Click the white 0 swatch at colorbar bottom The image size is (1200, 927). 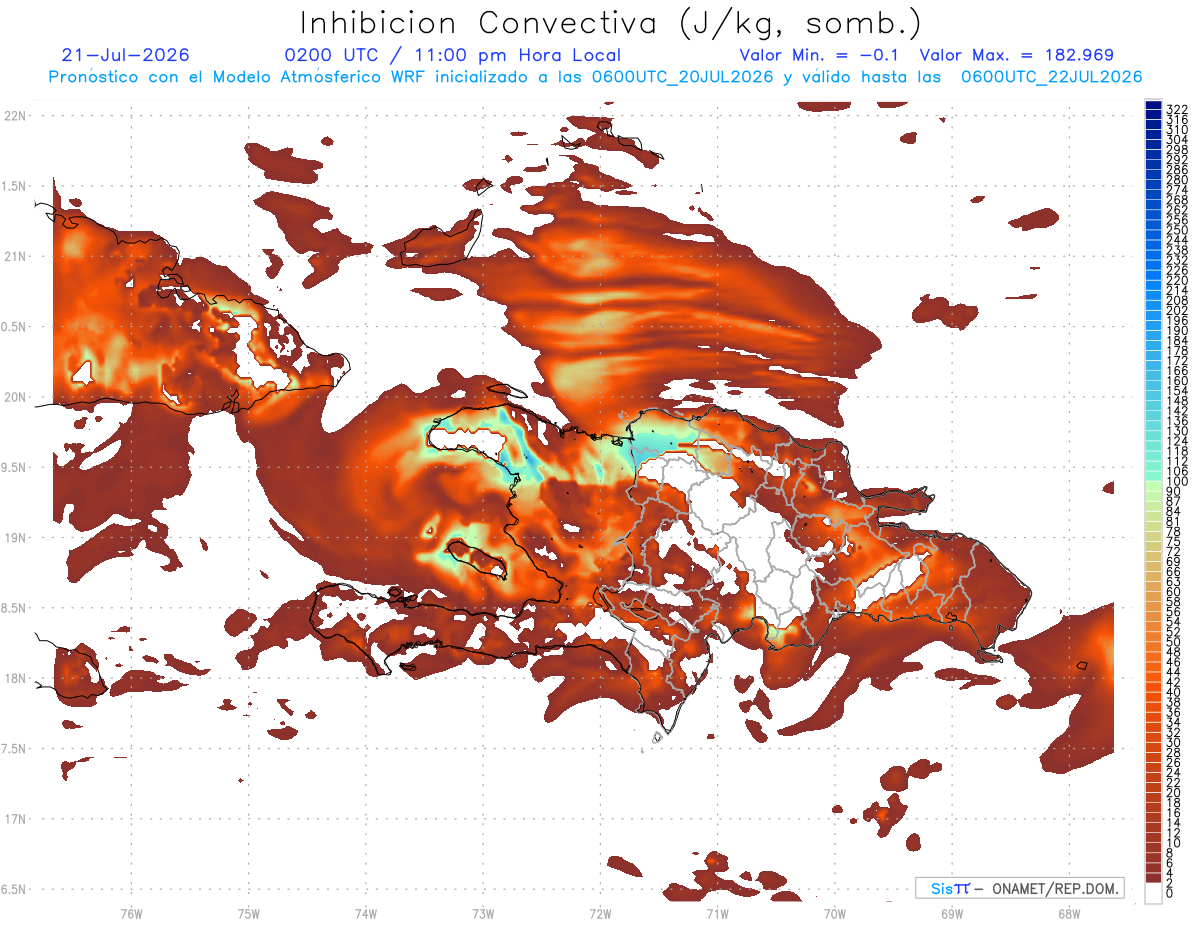[x=1154, y=891]
